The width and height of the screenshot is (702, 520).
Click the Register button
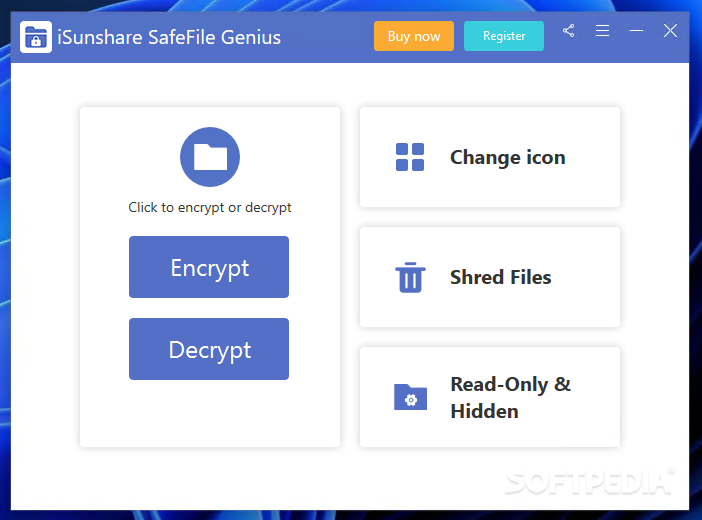click(504, 36)
